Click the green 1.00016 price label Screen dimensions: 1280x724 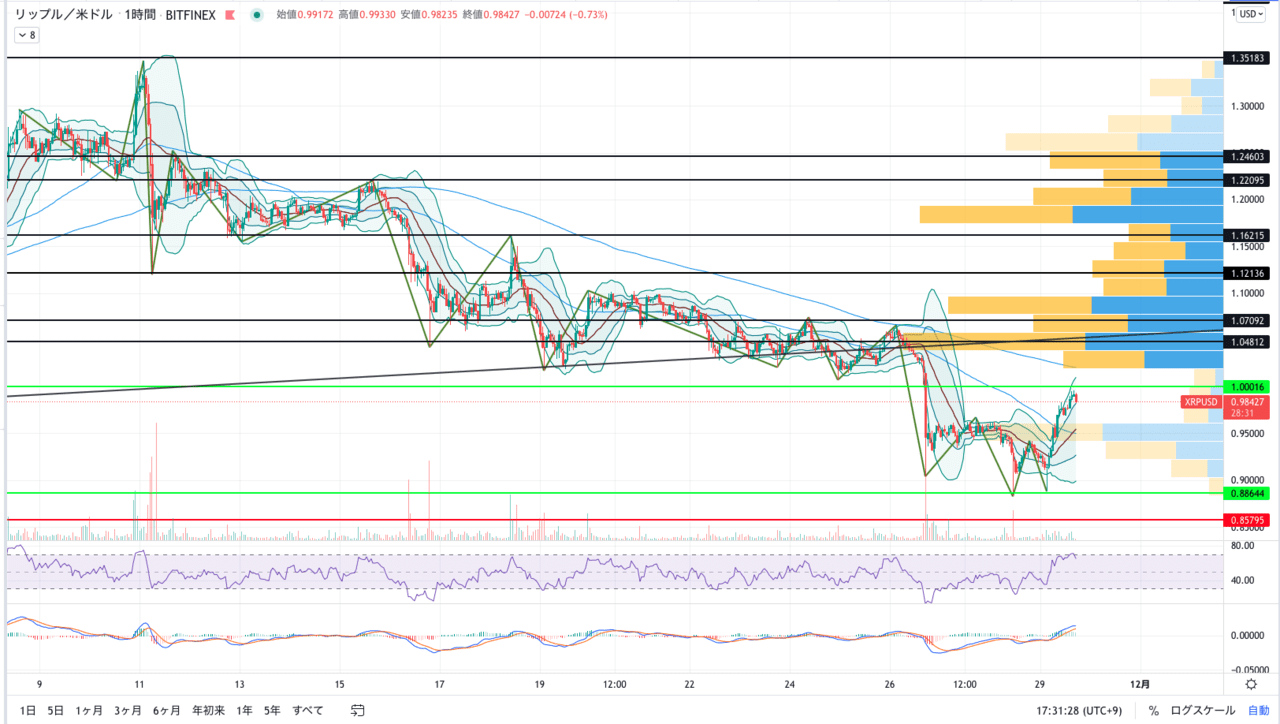click(x=1248, y=387)
